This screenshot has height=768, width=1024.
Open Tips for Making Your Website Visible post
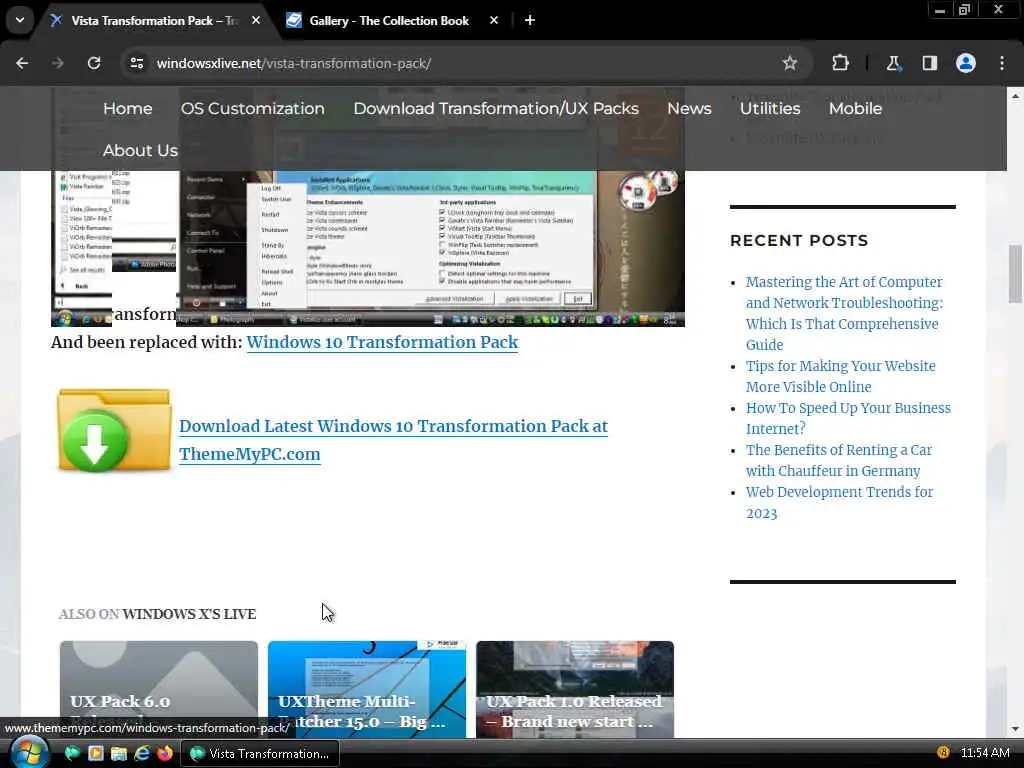[840, 376]
